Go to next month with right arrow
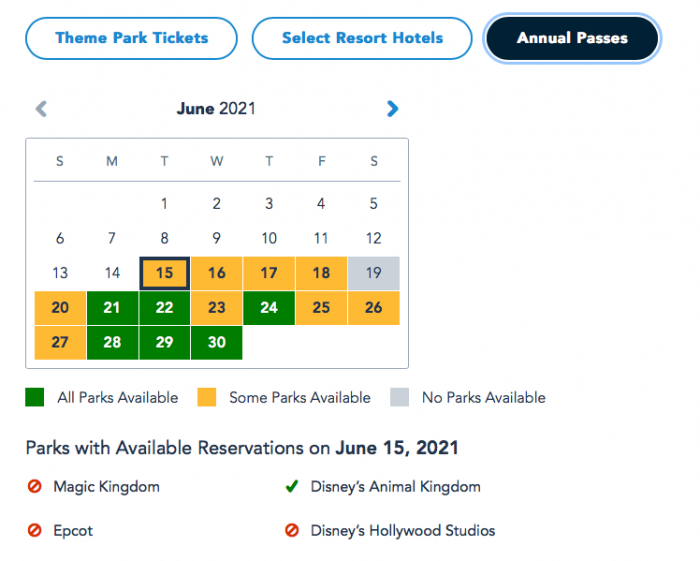 [x=392, y=109]
